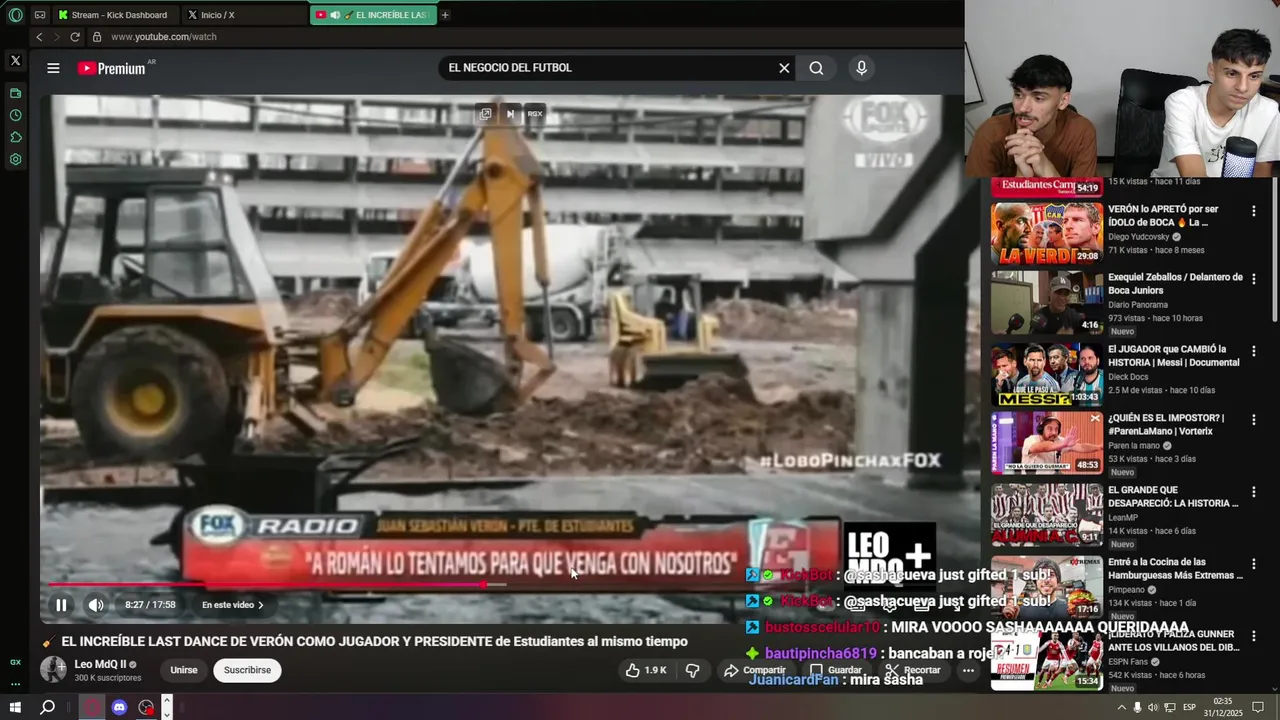Go forward with the browser forward arrow
The width and height of the screenshot is (1280, 720).
56,37
